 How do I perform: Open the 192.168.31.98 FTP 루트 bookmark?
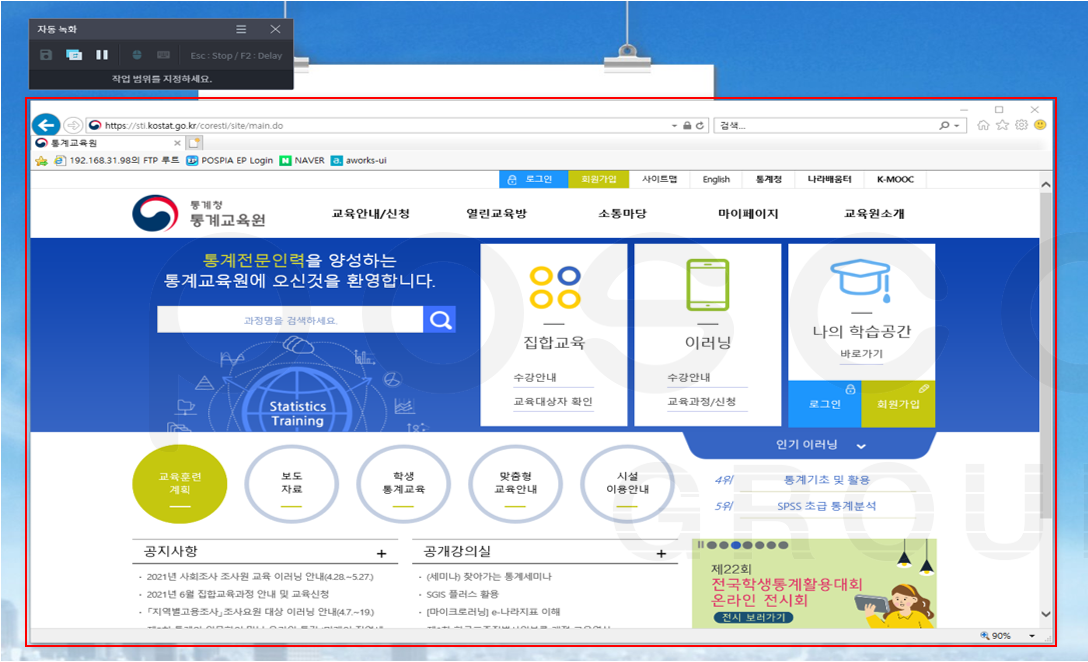[117, 160]
